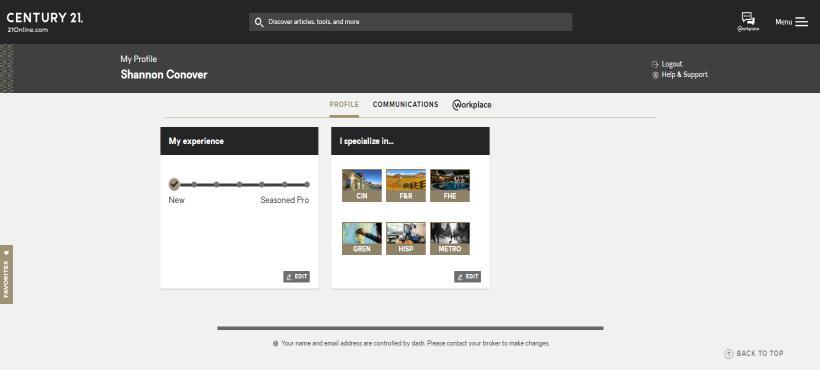Select the Profile tab
The image size is (820, 370).
pos(344,105)
